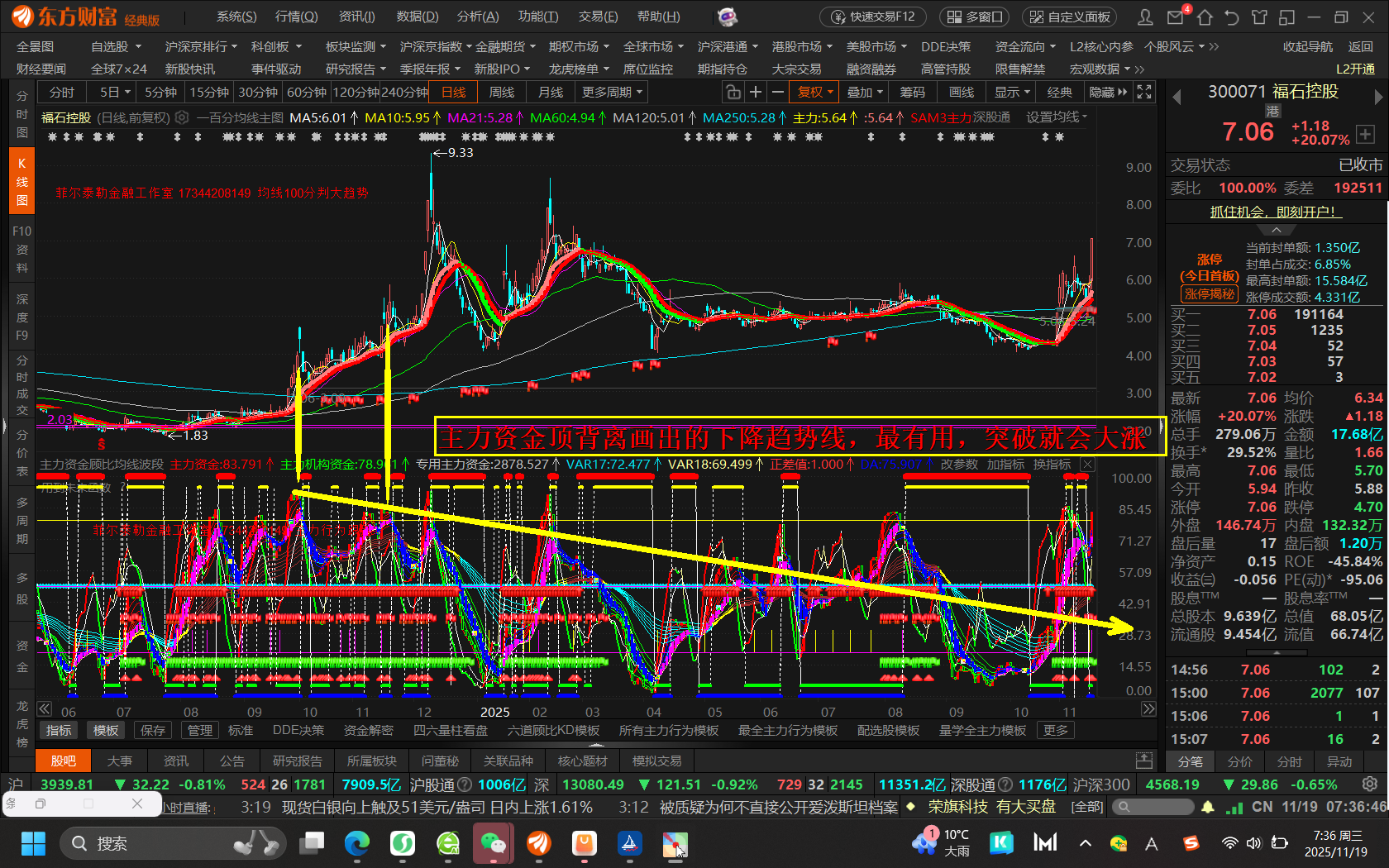Pop out the bottom info panel icon
The height and width of the screenshot is (868, 1389).
point(1144,761)
